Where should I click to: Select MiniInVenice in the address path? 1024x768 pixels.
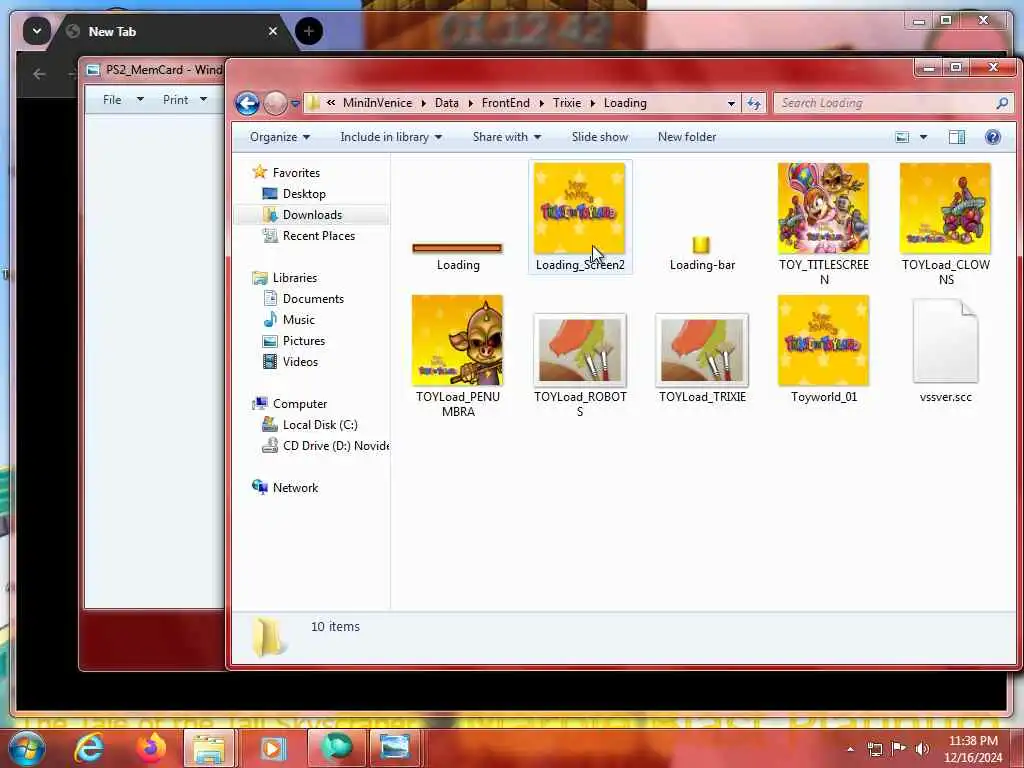tap(377, 103)
